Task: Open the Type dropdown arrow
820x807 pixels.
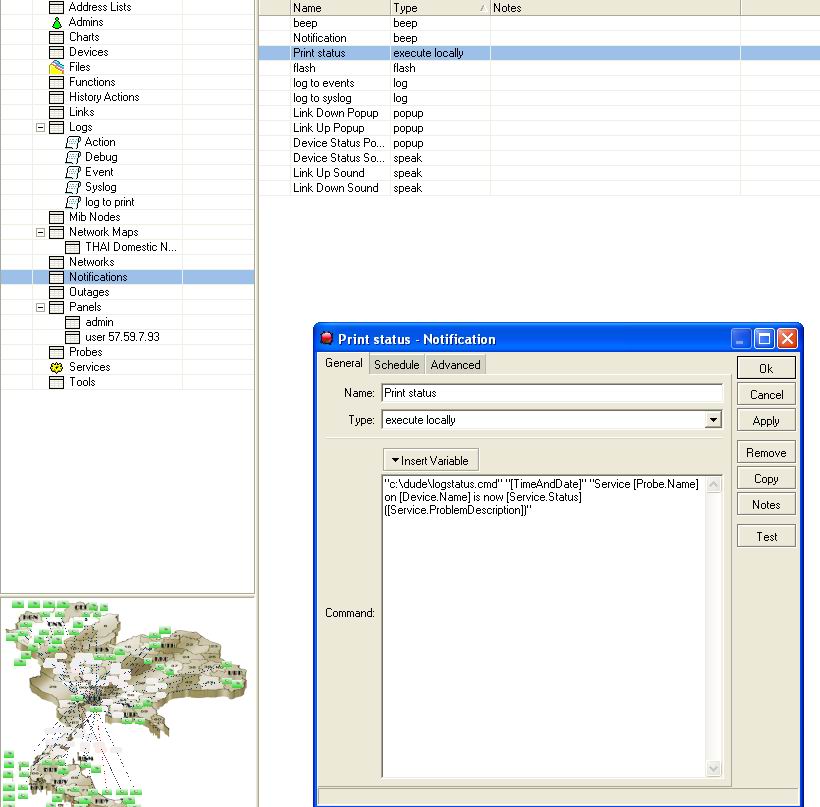Action: pos(713,419)
